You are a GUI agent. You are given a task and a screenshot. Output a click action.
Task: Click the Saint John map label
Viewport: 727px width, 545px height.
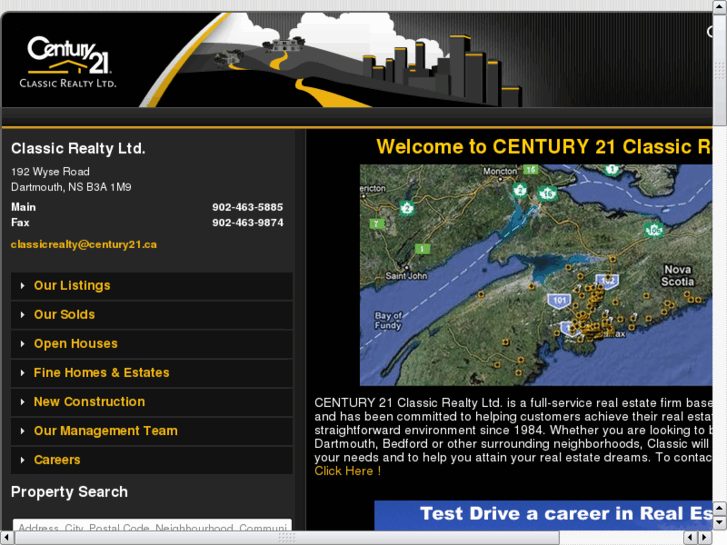click(406, 276)
